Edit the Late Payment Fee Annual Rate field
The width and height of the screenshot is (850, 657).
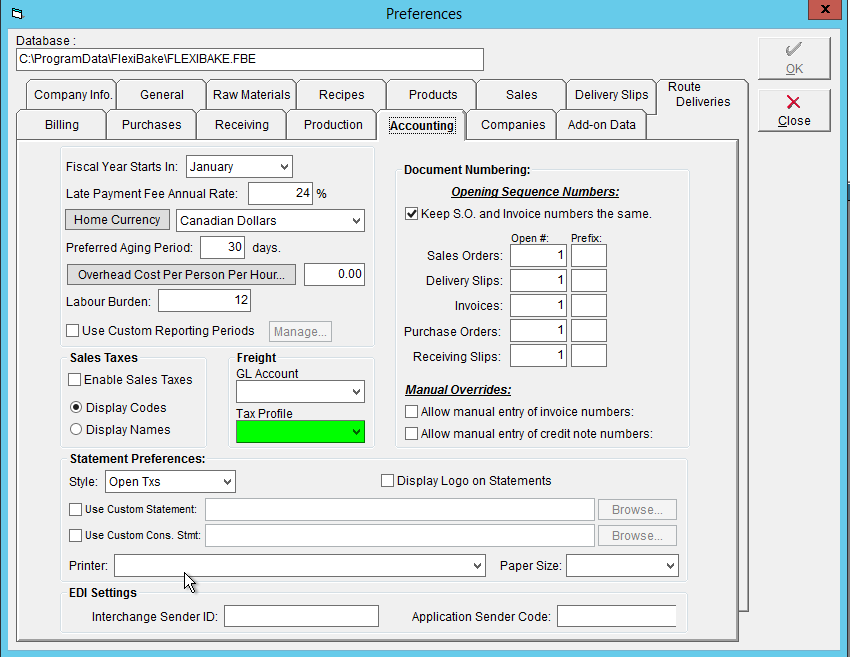(x=280, y=194)
